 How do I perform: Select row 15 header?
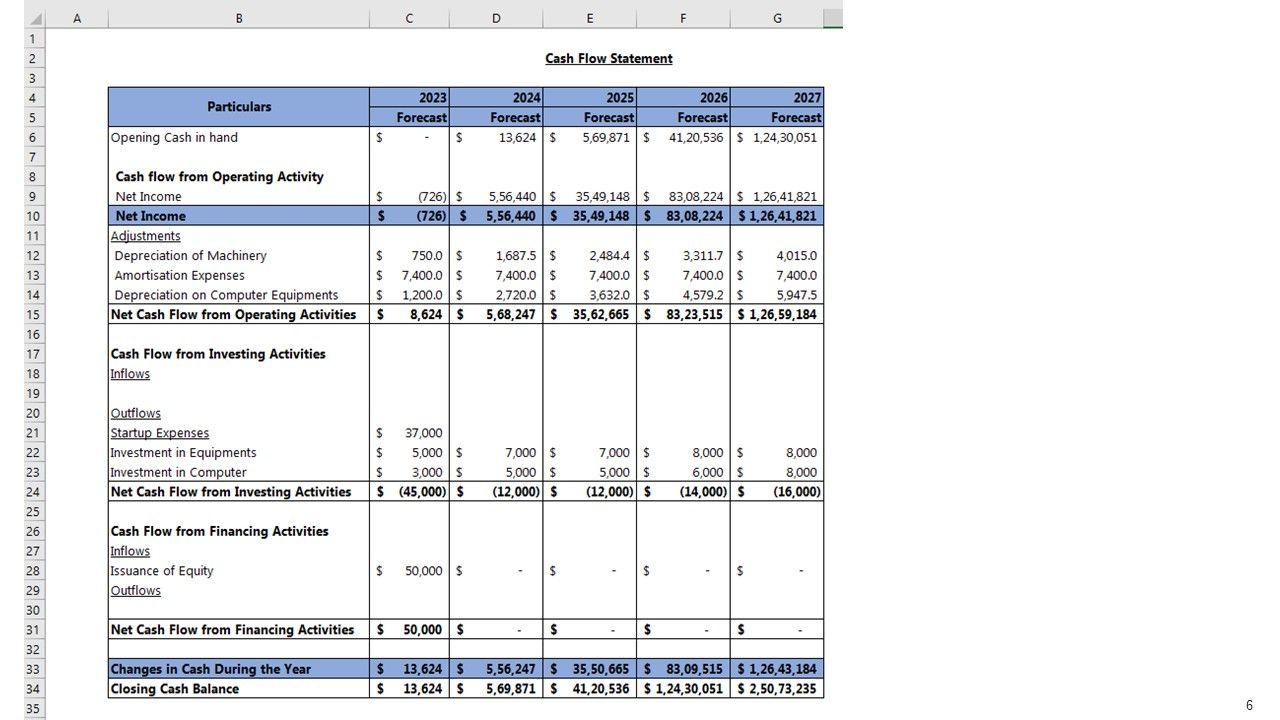point(33,315)
